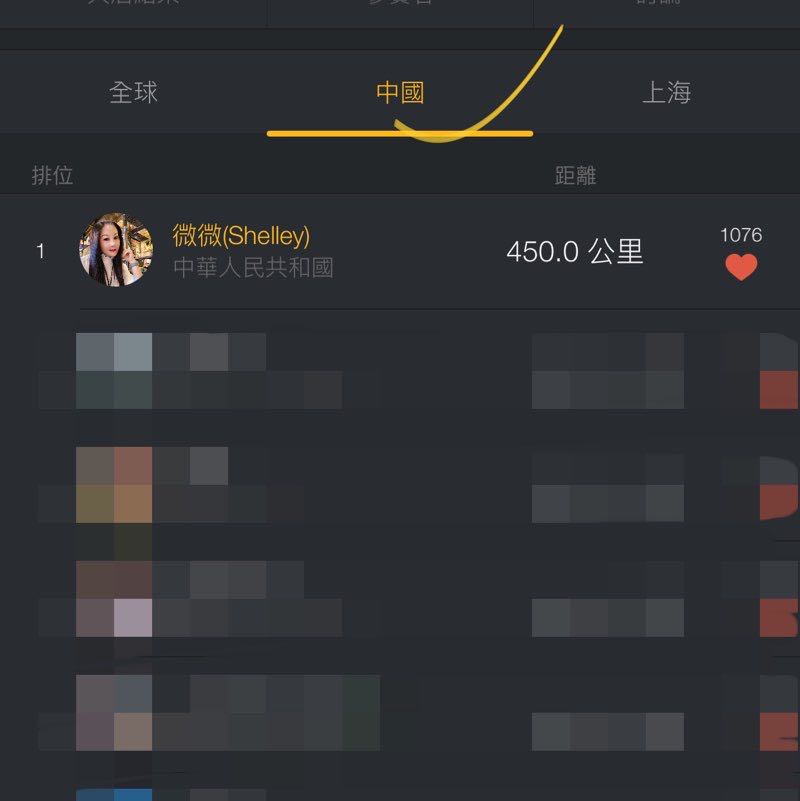Switch to the 全球 leaderboard tab
The image size is (800, 801).
coord(133,92)
